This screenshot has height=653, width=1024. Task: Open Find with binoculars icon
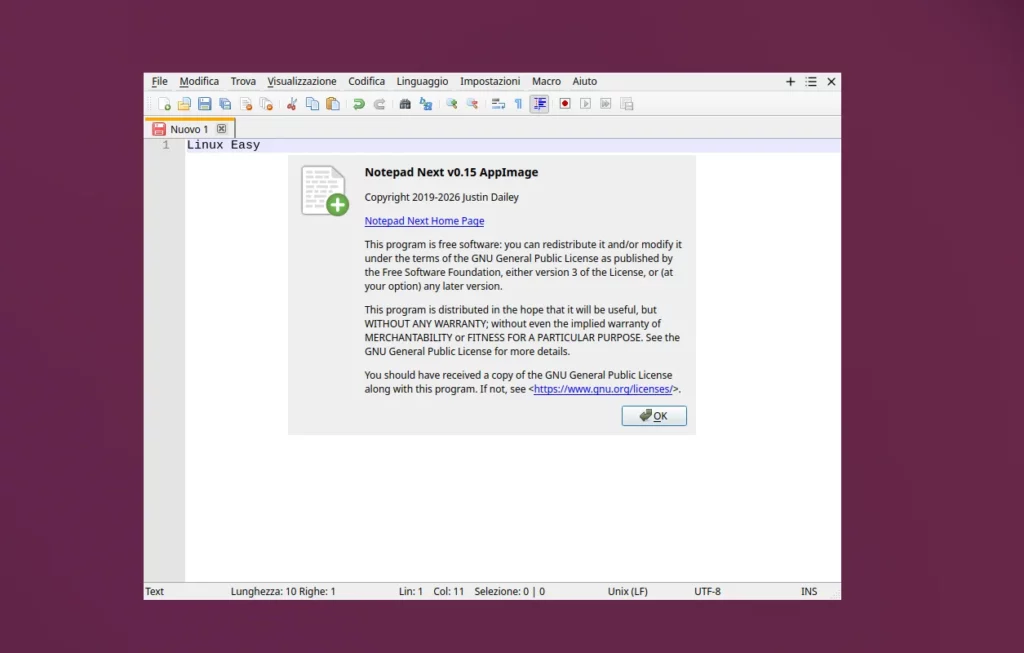point(405,104)
